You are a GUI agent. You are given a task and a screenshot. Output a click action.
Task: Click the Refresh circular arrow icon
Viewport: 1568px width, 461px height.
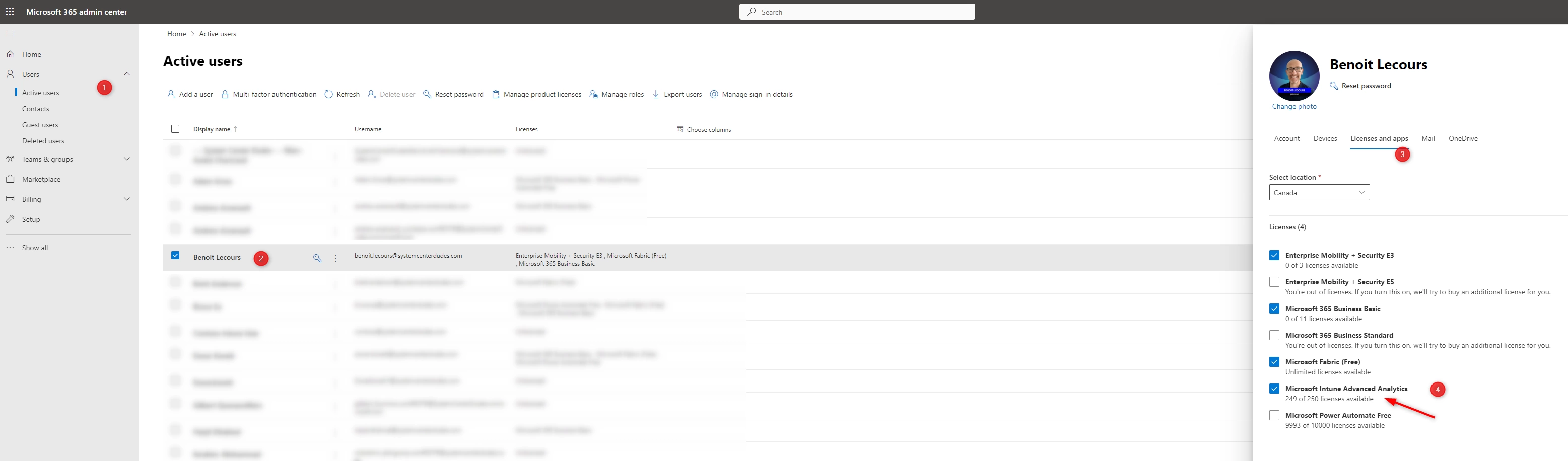pos(329,94)
